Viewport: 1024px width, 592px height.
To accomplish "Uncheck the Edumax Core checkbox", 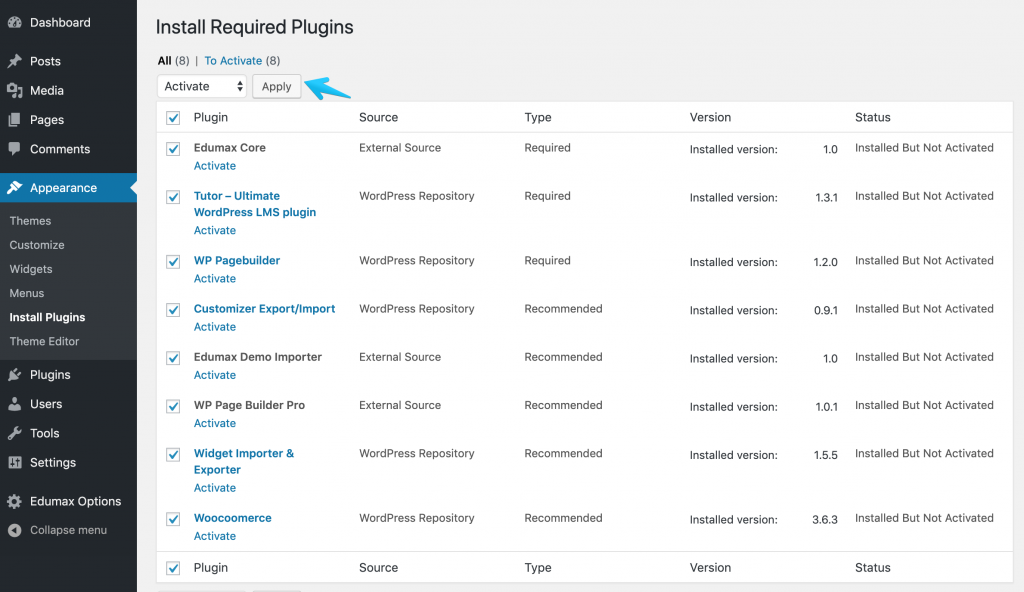I will tap(173, 149).
